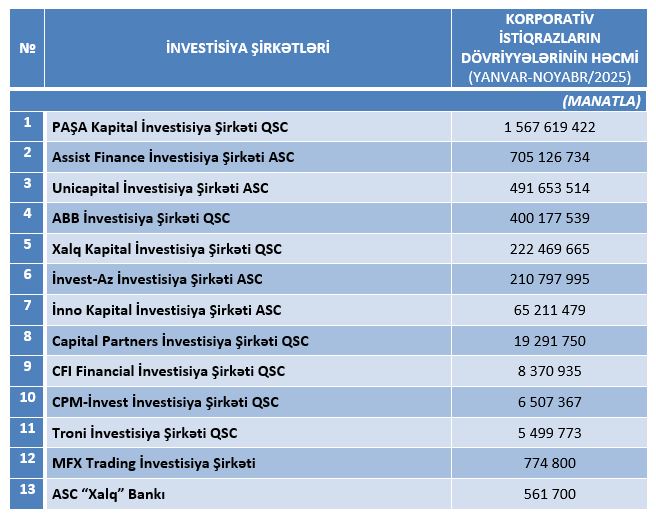Select the İNVESTİSİYA ŞİRKƏTLƏRİ column header
656x520 pixels.
[248, 48]
